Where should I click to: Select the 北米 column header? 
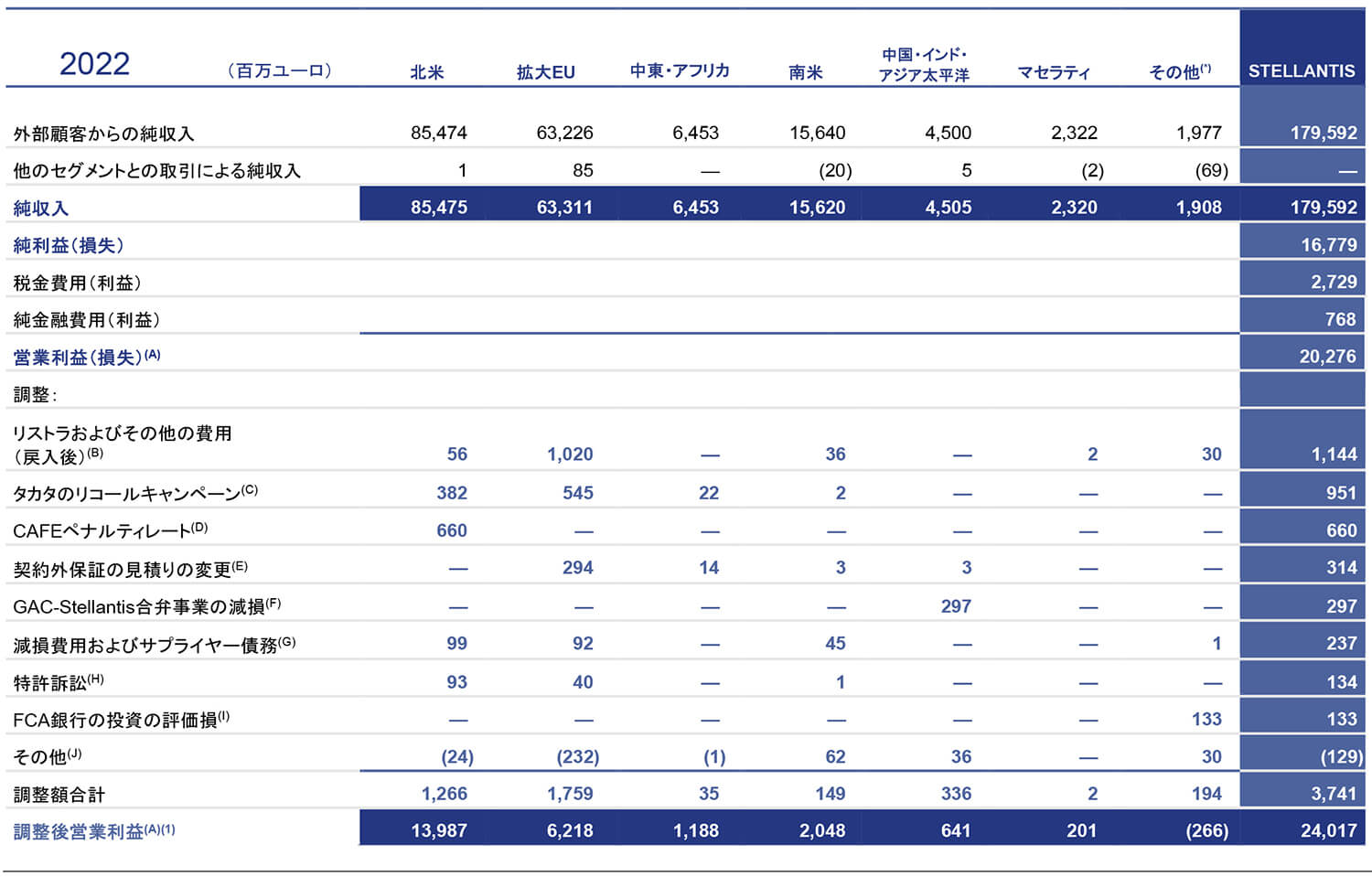tap(427, 72)
